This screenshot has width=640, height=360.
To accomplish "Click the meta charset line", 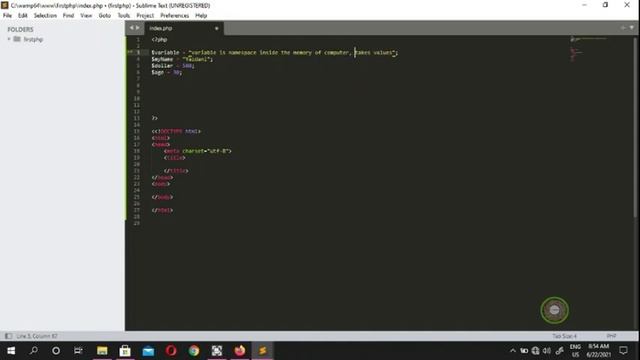I will pos(198,151).
